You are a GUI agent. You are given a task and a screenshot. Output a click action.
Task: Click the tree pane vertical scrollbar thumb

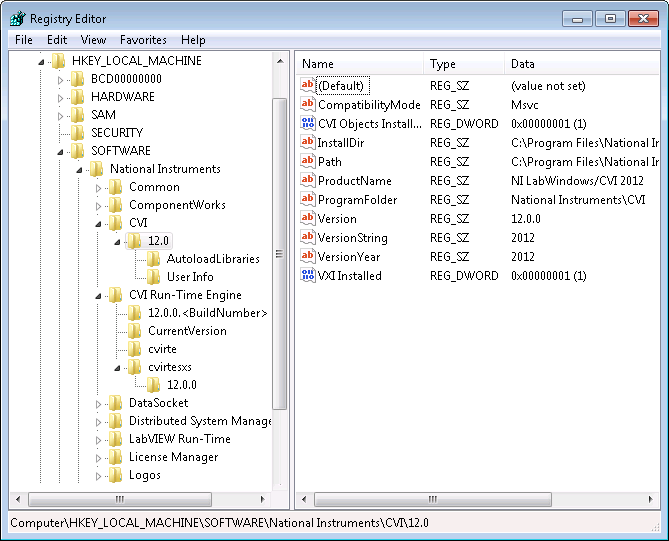click(x=279, y=254)
